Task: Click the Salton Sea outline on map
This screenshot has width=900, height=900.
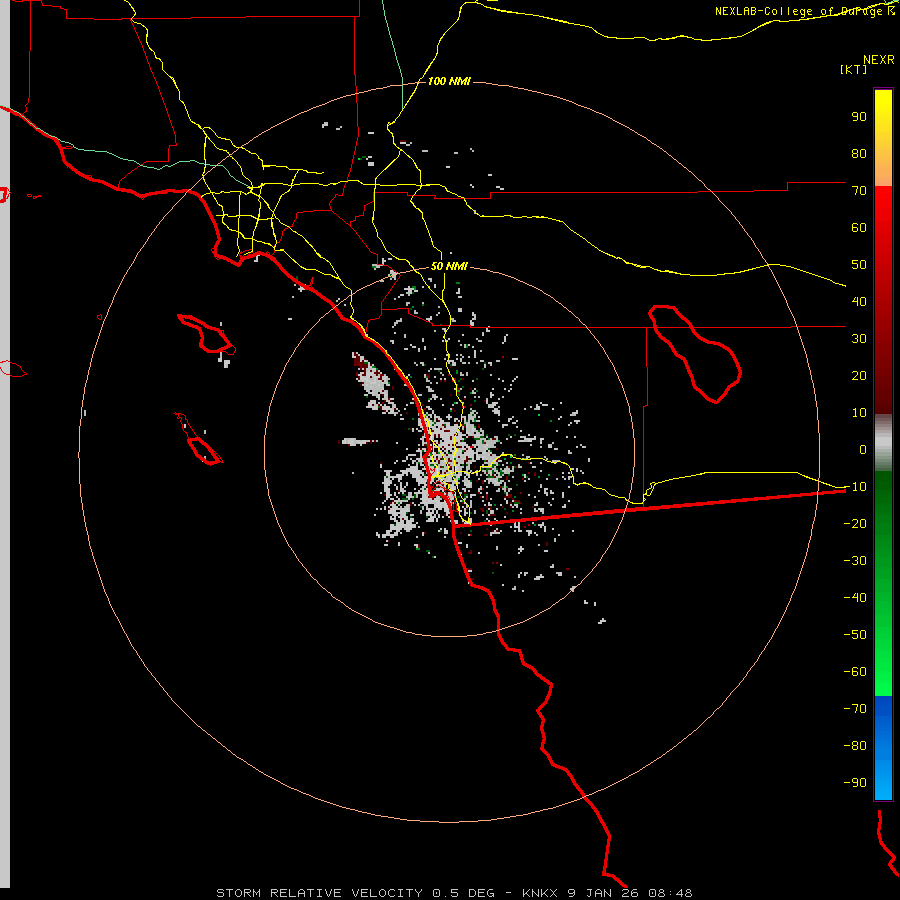Action: pyautogui.click(x=695, y=354)
